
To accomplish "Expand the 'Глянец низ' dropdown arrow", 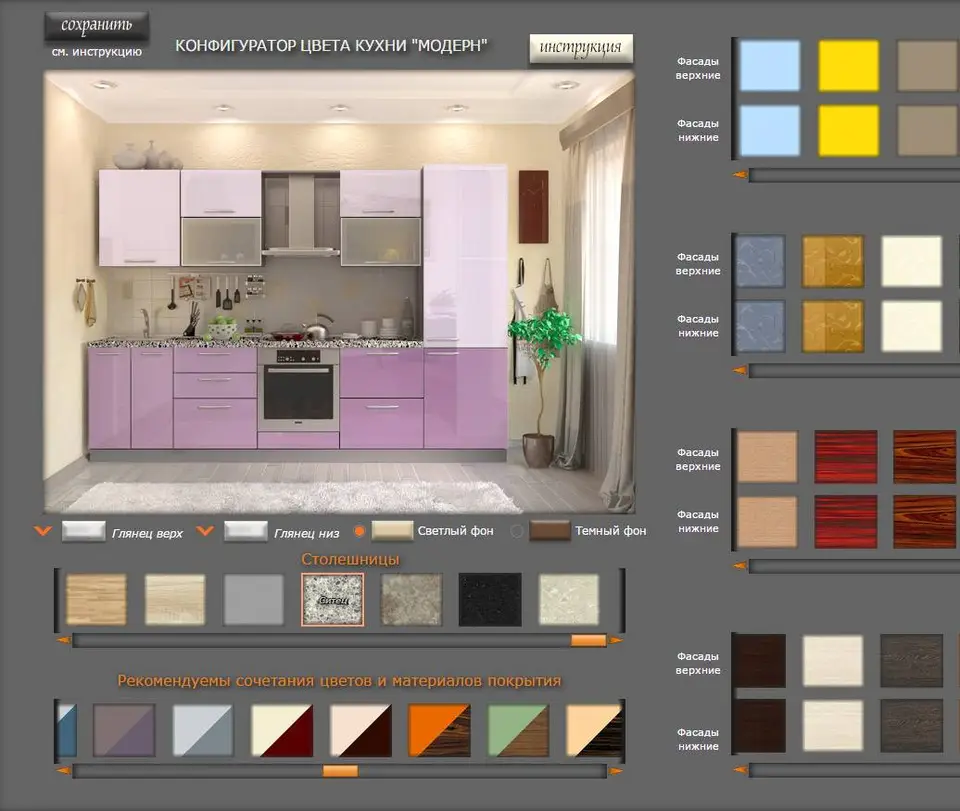I will pos(205,531).
